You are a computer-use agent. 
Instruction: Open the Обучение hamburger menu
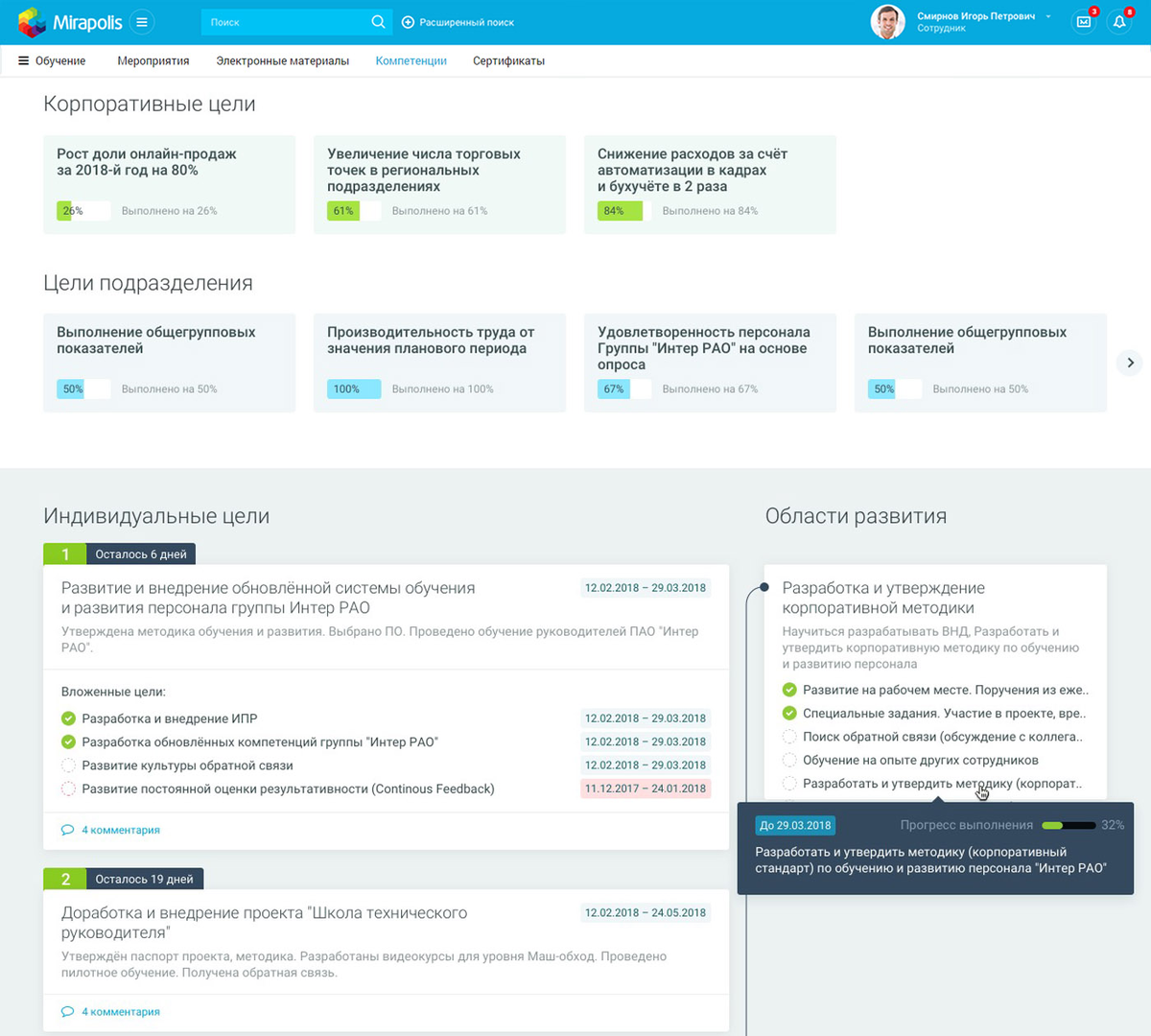click(23, 60)
